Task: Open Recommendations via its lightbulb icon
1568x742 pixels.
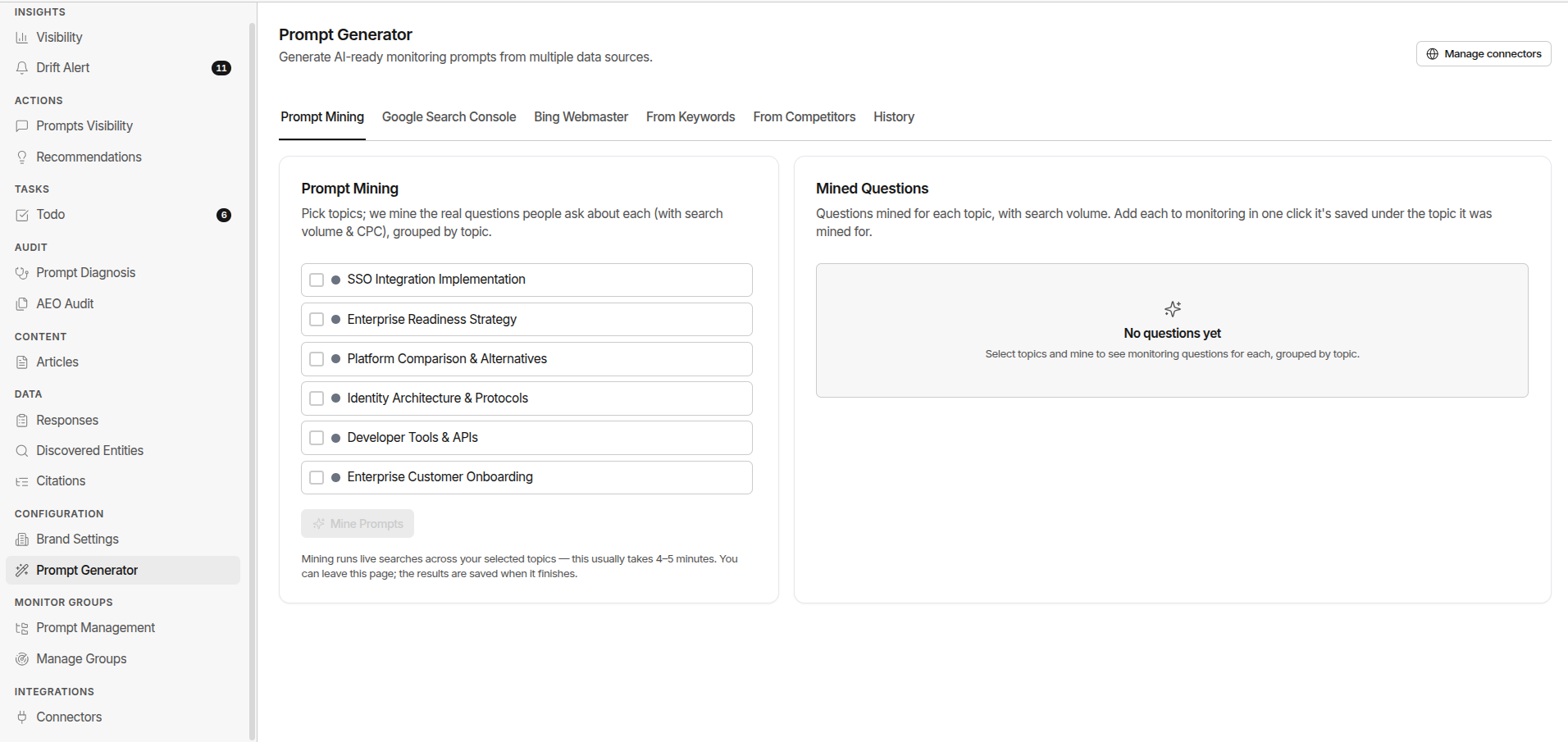Action: point(22,157)
